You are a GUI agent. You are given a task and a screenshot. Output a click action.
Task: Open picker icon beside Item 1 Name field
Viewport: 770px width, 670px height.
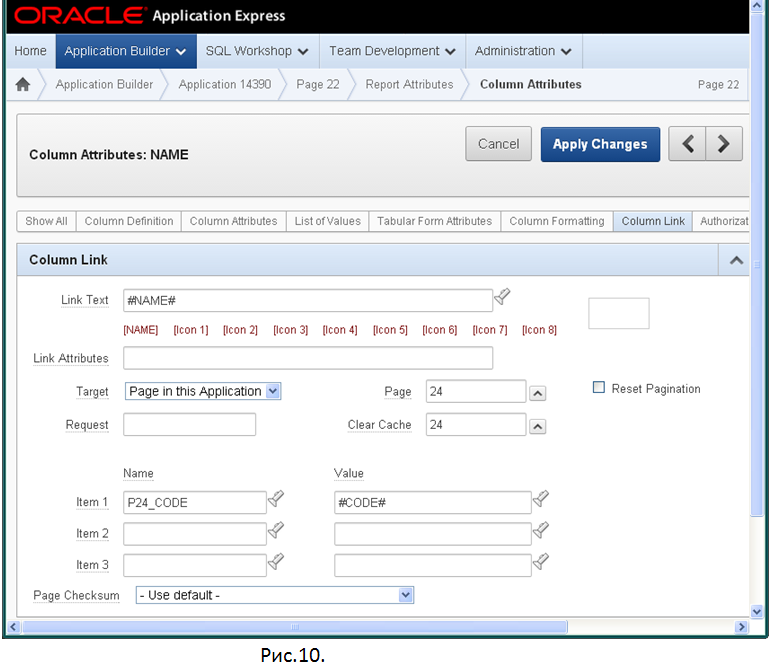point(276,499)
